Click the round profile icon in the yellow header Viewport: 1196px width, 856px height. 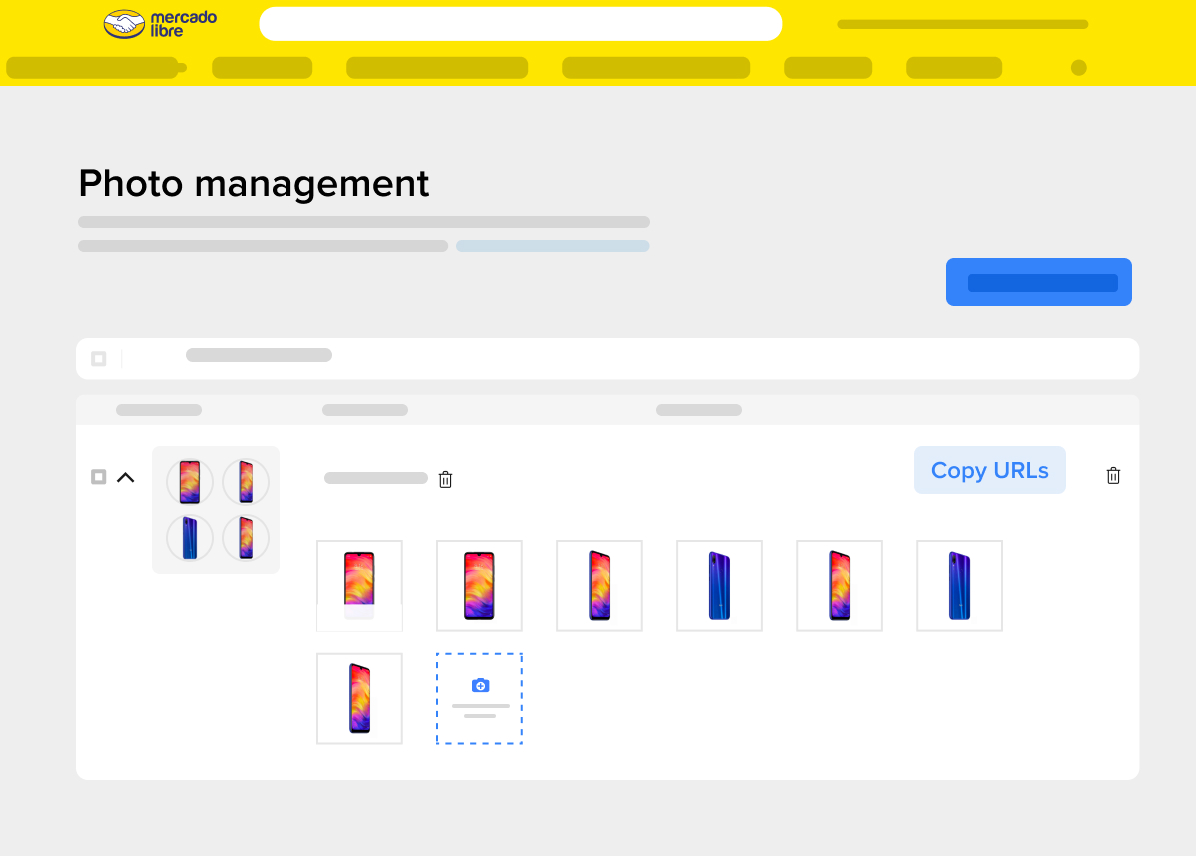click(x=1078, y=68)
